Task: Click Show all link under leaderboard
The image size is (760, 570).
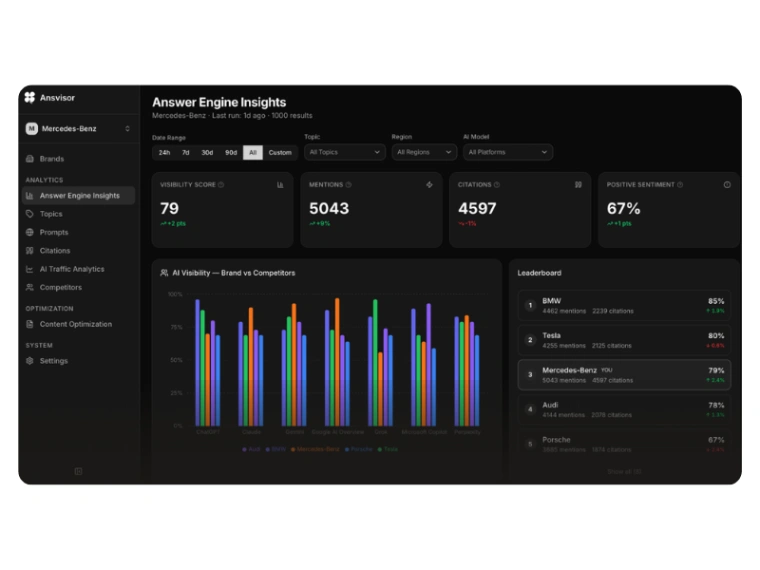Action: (x=624, y=472)
